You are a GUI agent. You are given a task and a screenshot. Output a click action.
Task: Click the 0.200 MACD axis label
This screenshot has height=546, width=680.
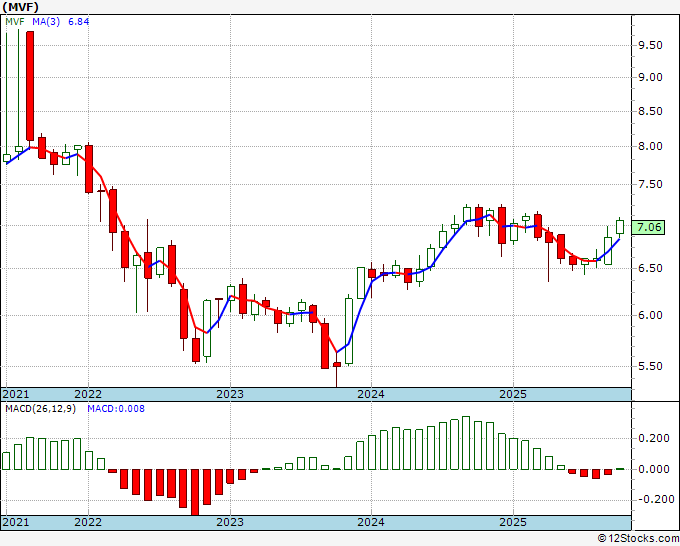pyautogui.click(x=654, y=438)
